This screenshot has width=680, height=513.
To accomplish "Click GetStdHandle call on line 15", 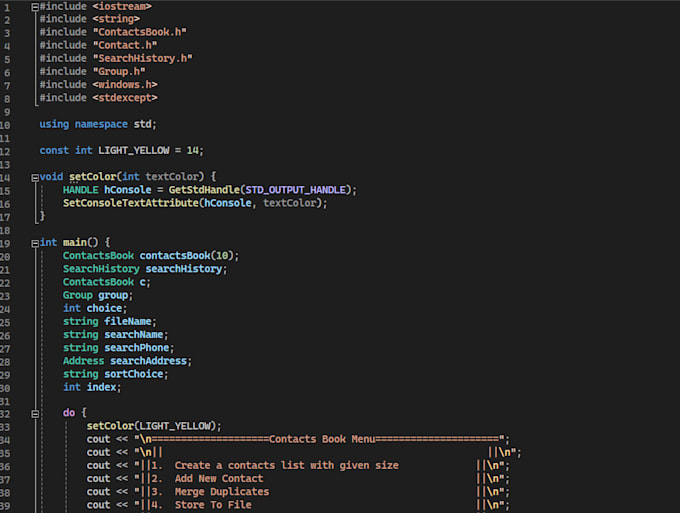I will 204,190.
